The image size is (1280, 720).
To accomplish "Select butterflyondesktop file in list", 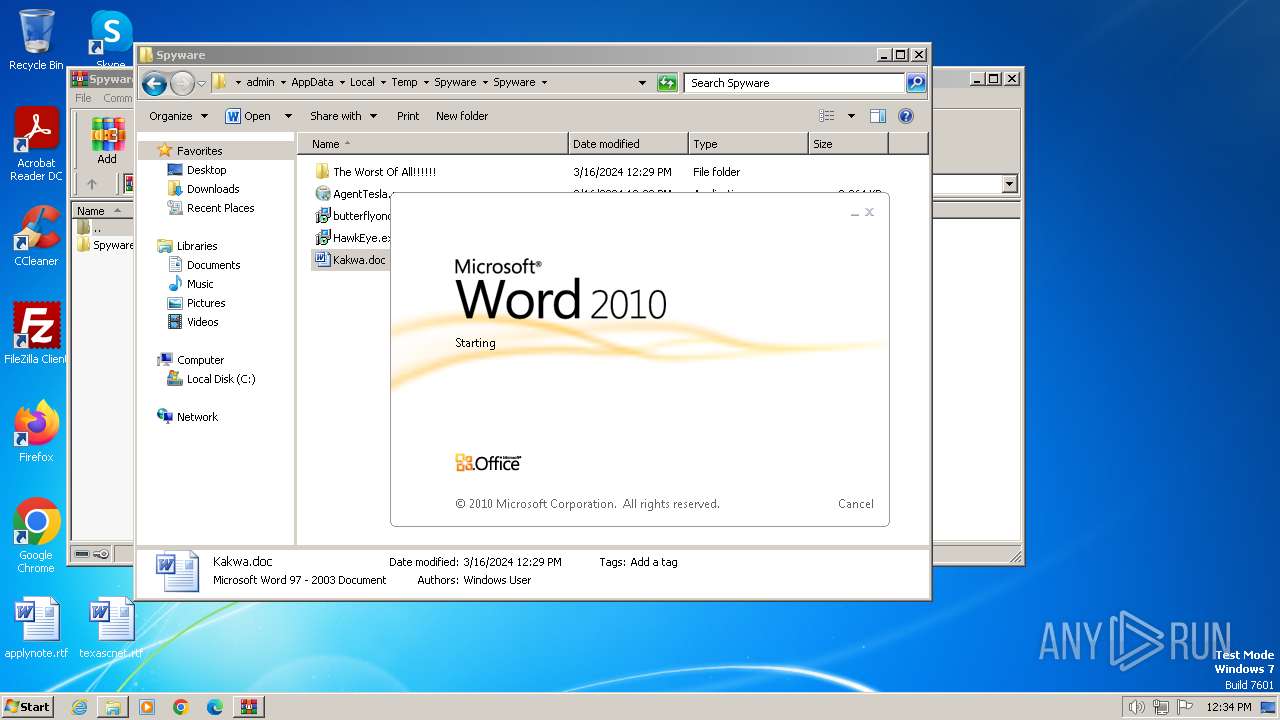I will (x=352, y=216).
